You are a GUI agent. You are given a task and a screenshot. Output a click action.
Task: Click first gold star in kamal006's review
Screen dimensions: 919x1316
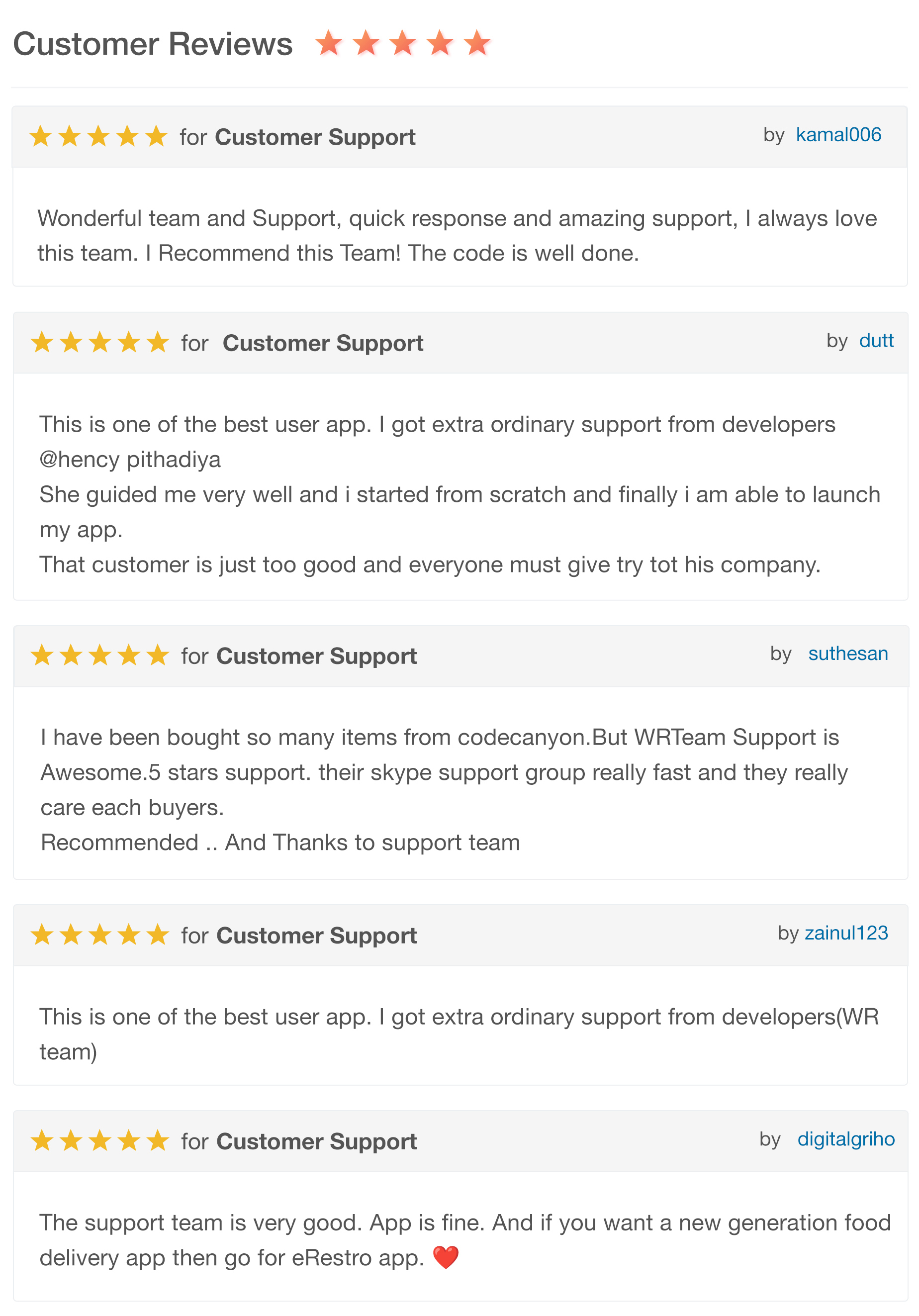[41, 136]
